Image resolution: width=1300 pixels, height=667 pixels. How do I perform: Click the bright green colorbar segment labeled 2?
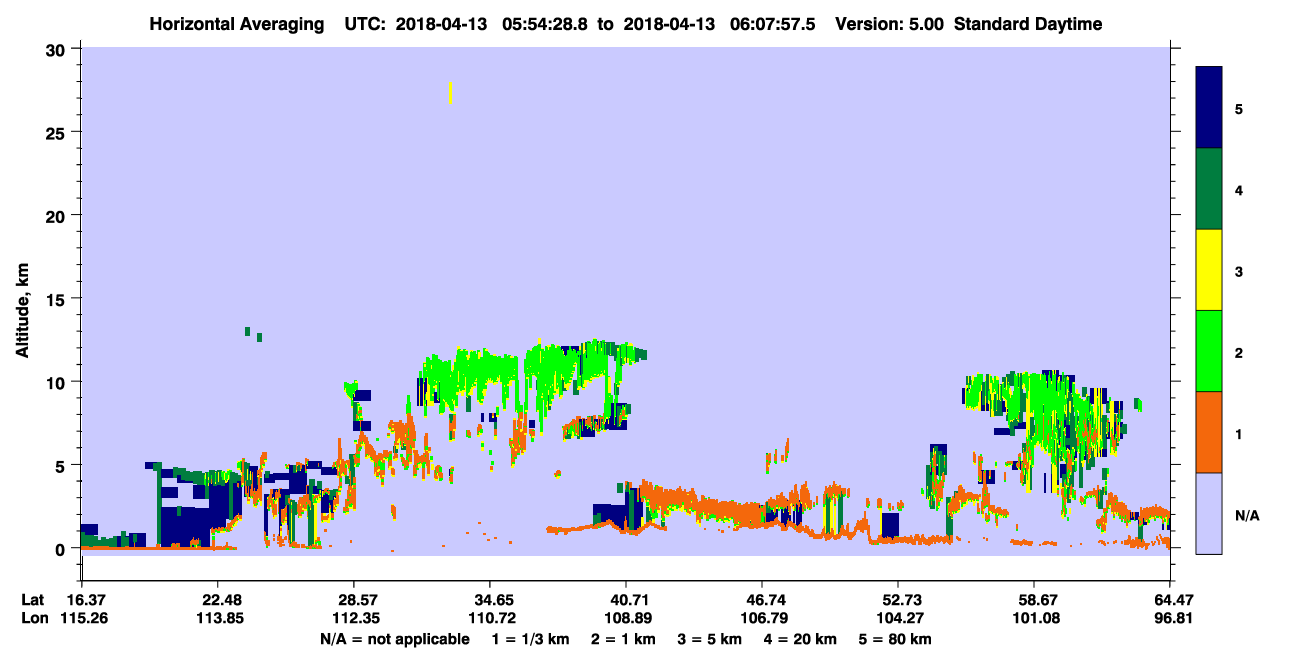pos(1209,351)
